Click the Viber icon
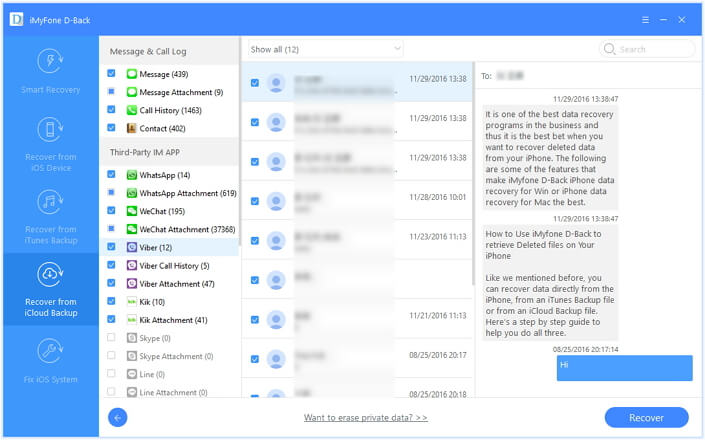The image size is (705, 440). pos(131,247)
